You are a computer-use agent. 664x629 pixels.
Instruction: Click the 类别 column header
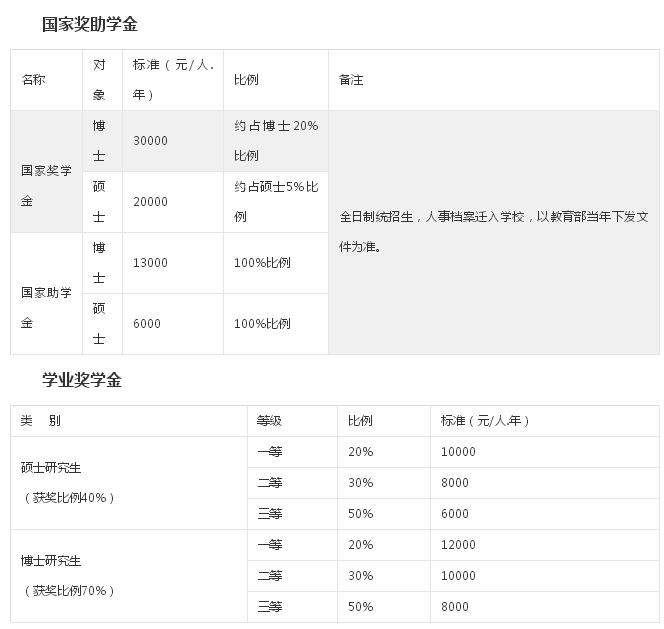41,421
